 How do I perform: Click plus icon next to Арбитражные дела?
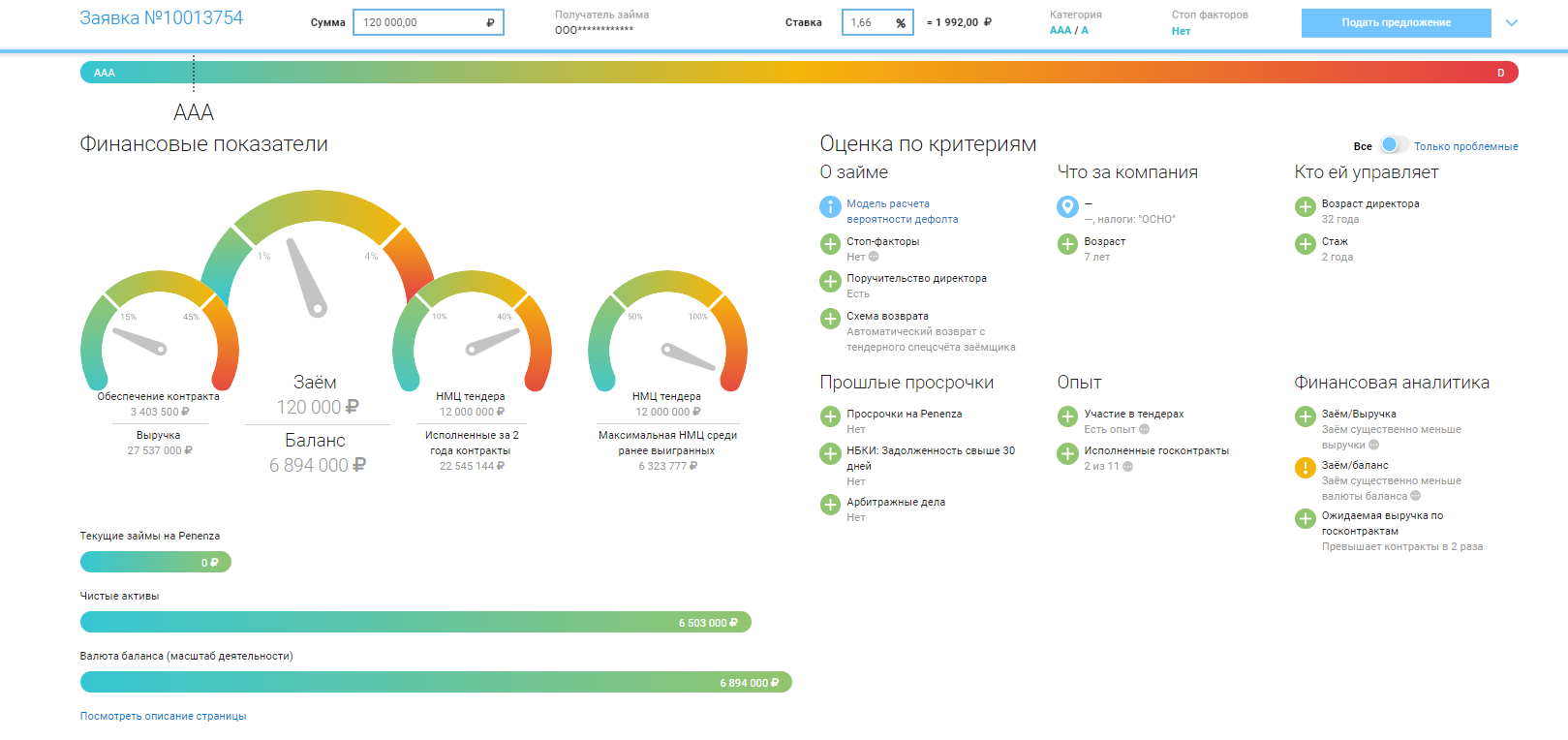coord(830,505)
